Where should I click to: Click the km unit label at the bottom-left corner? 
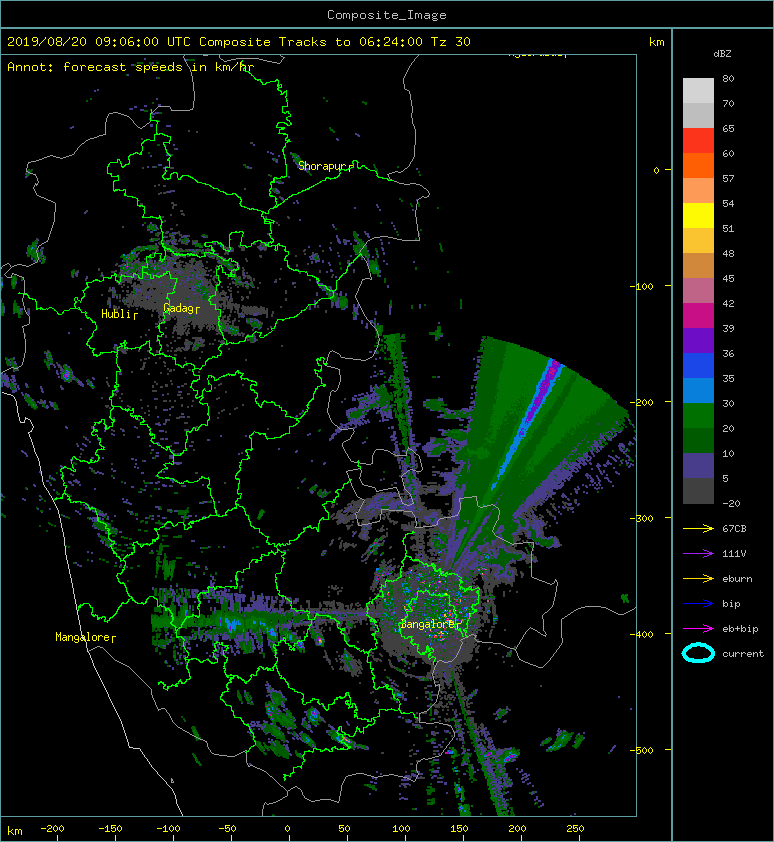click(x=15, y=831)
